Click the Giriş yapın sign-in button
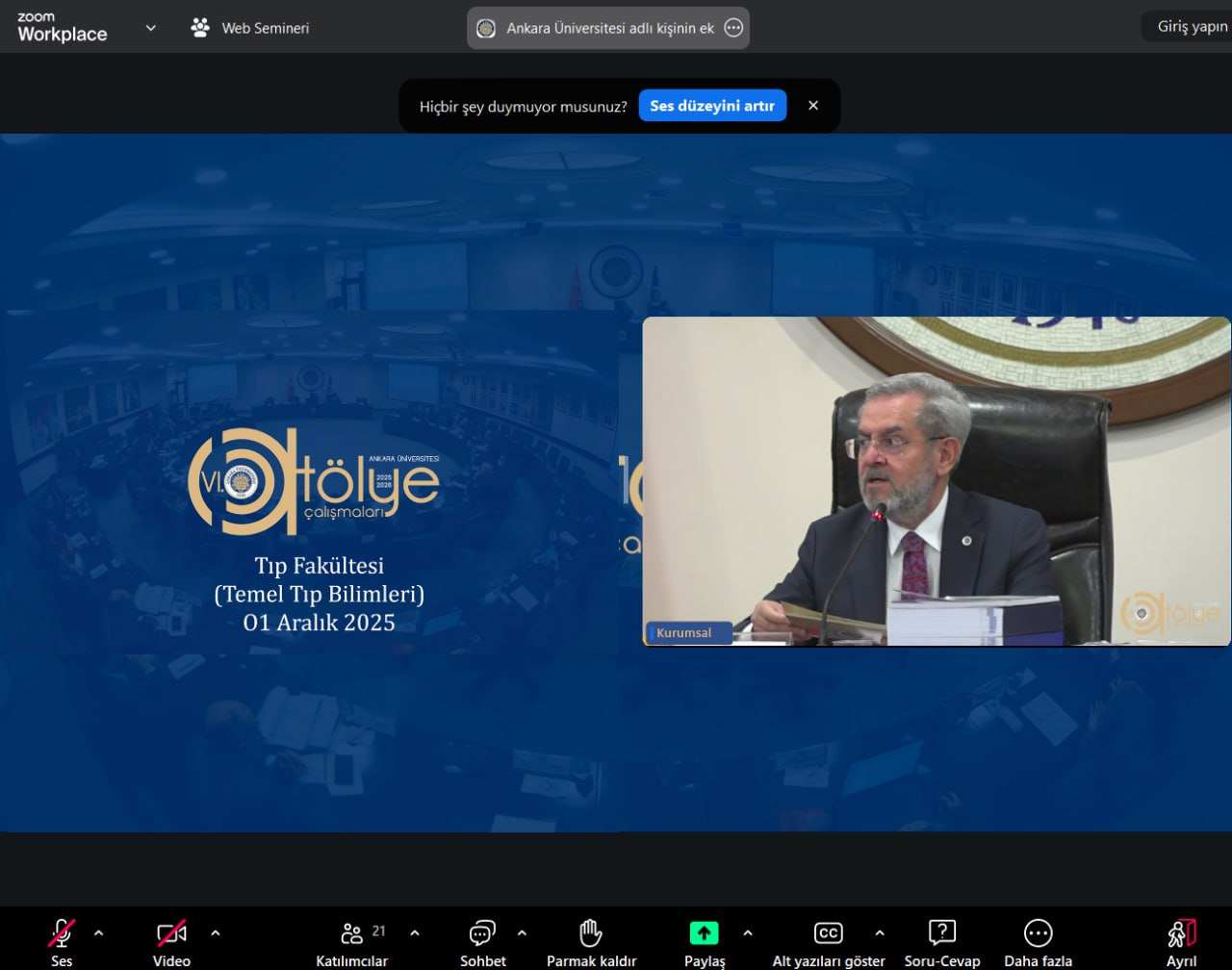The height and width of the screenshot is (970, 1232). click(1192, 27)
